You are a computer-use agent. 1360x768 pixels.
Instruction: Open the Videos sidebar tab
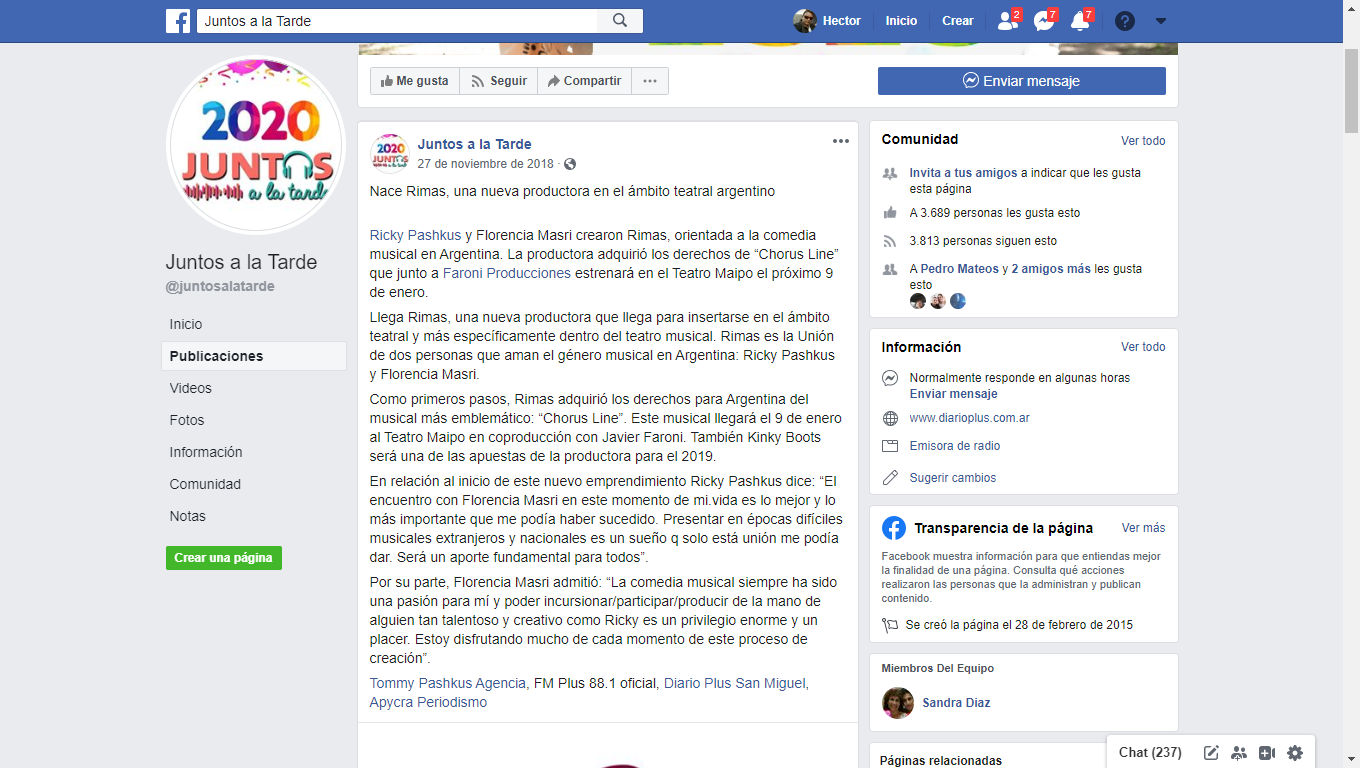pyautogui.click(x=191, y=388)
